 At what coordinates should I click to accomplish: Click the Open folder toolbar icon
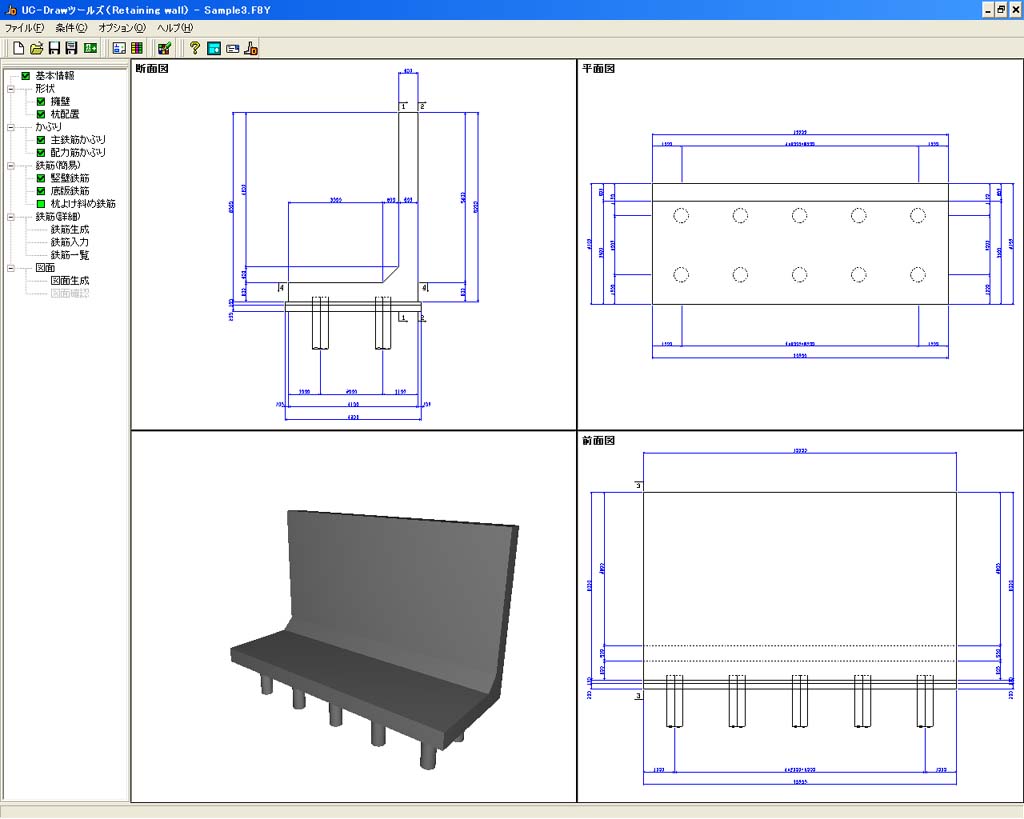pyautogui.click(x=36, y=47)
